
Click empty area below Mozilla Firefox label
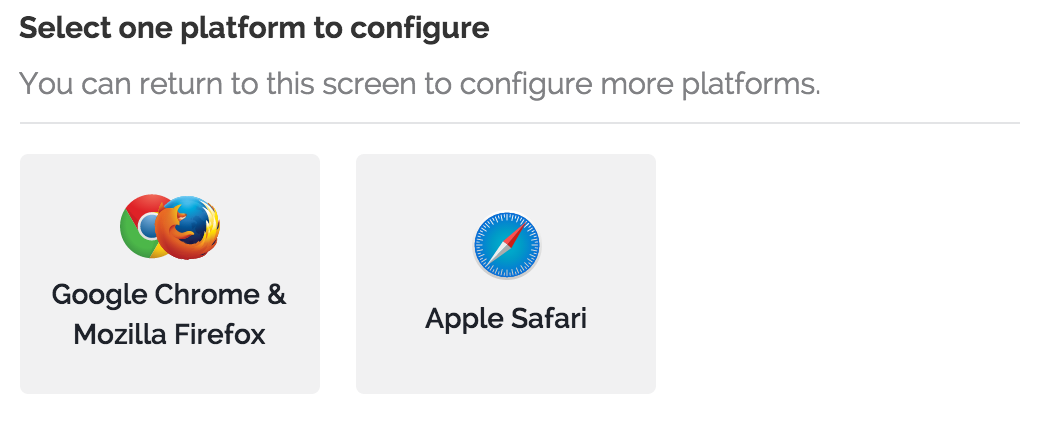point(169,371)
